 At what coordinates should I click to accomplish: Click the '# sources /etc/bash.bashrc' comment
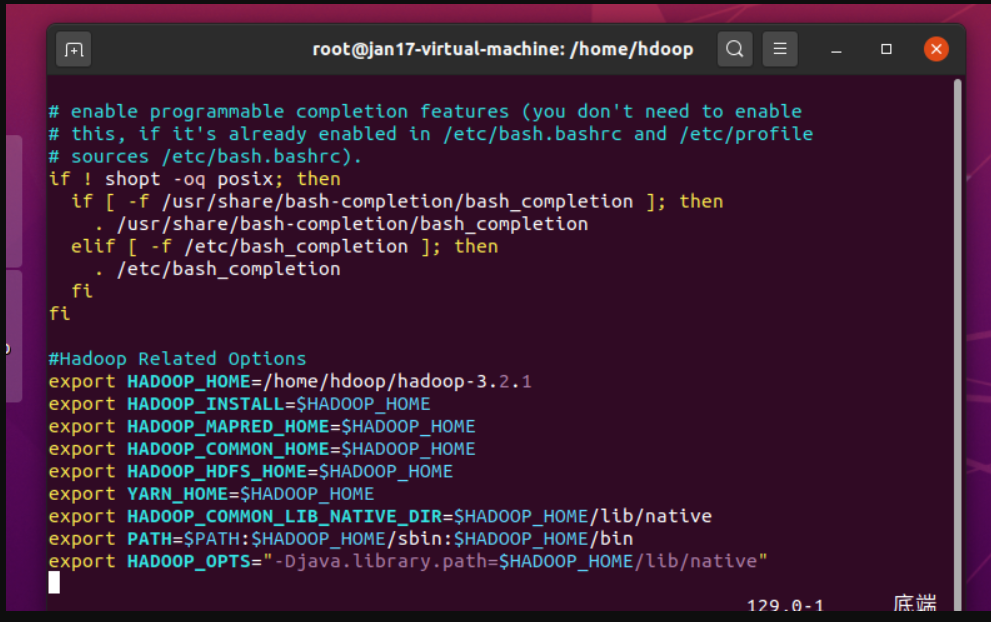(205, 157)
